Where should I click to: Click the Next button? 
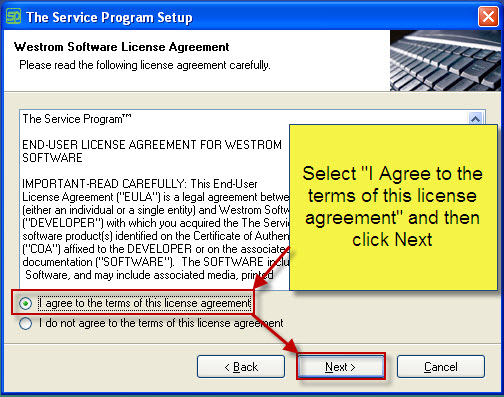tap(340, 367)
